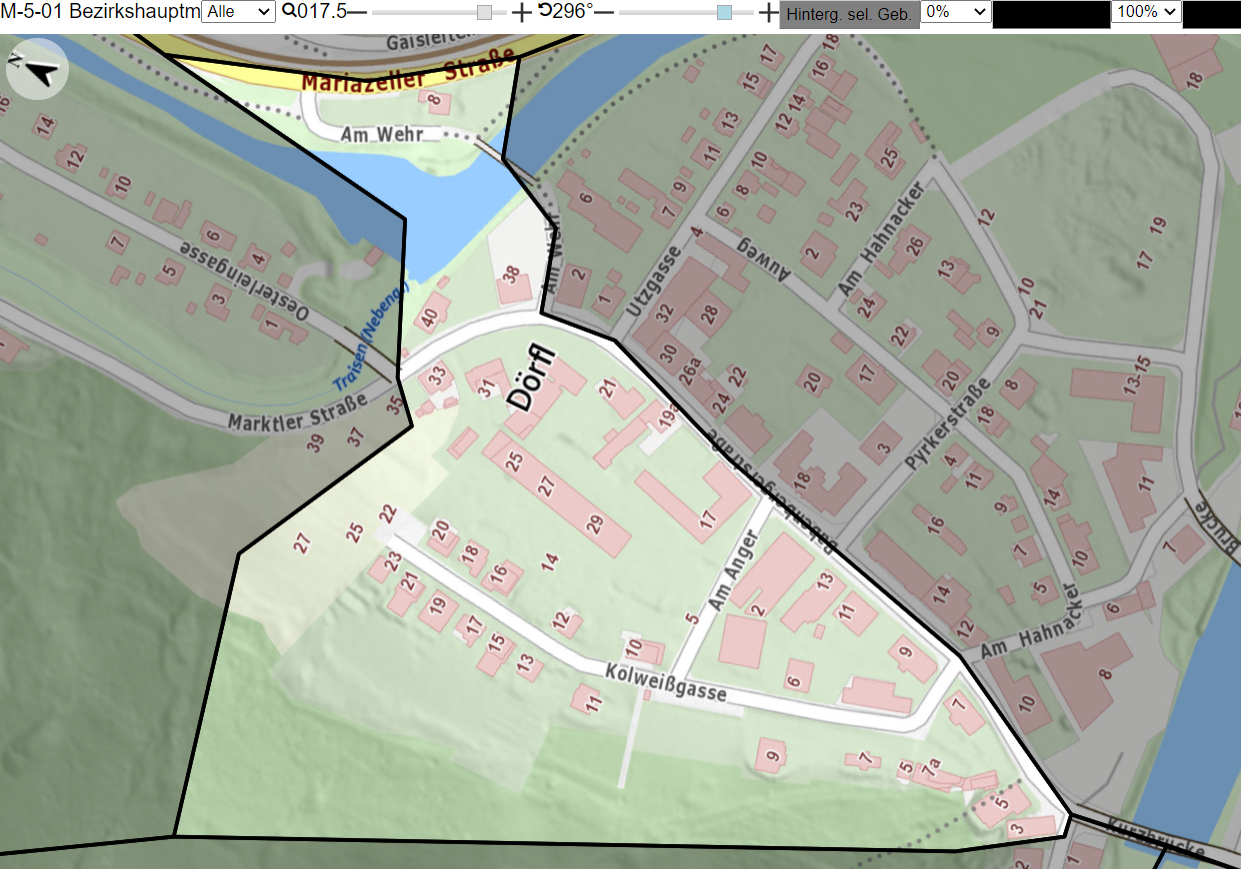Click building 29 on the map
Viewport: 1241px width, 869px height.
[593, 524]
